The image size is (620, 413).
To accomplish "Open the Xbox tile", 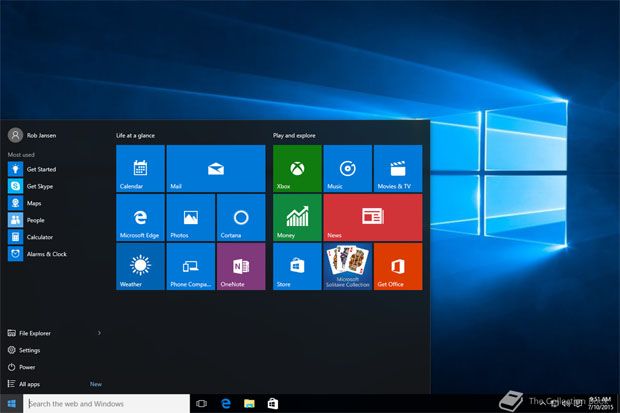I will [297, 169].
